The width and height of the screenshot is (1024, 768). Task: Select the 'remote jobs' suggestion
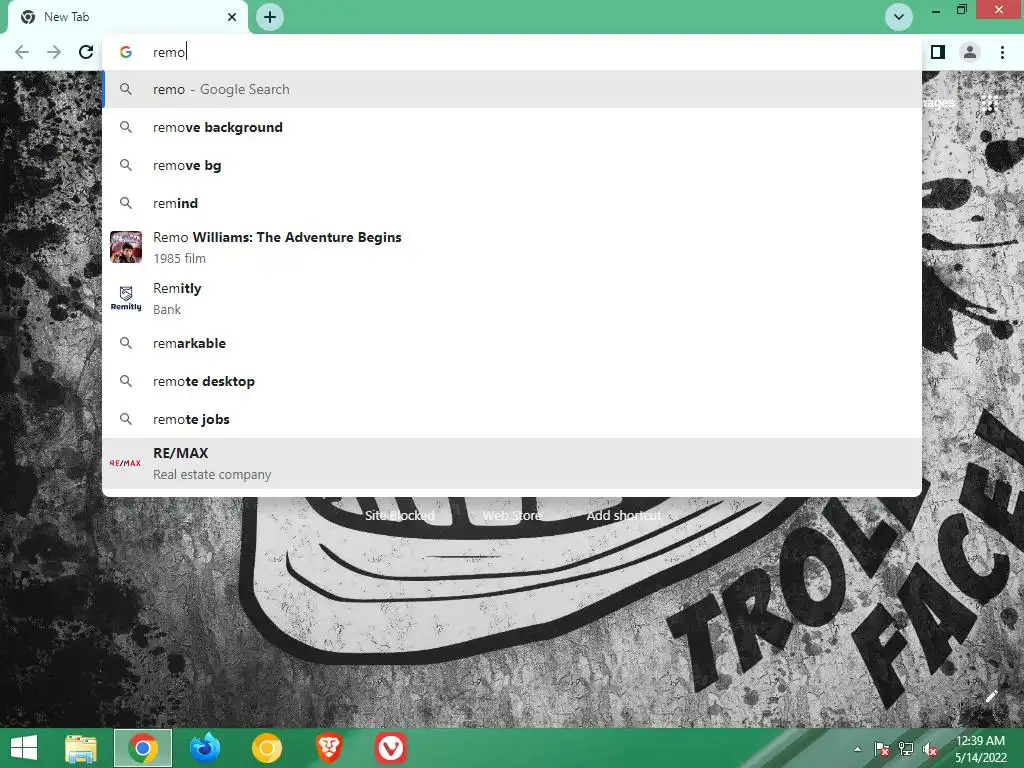[512, 419]
